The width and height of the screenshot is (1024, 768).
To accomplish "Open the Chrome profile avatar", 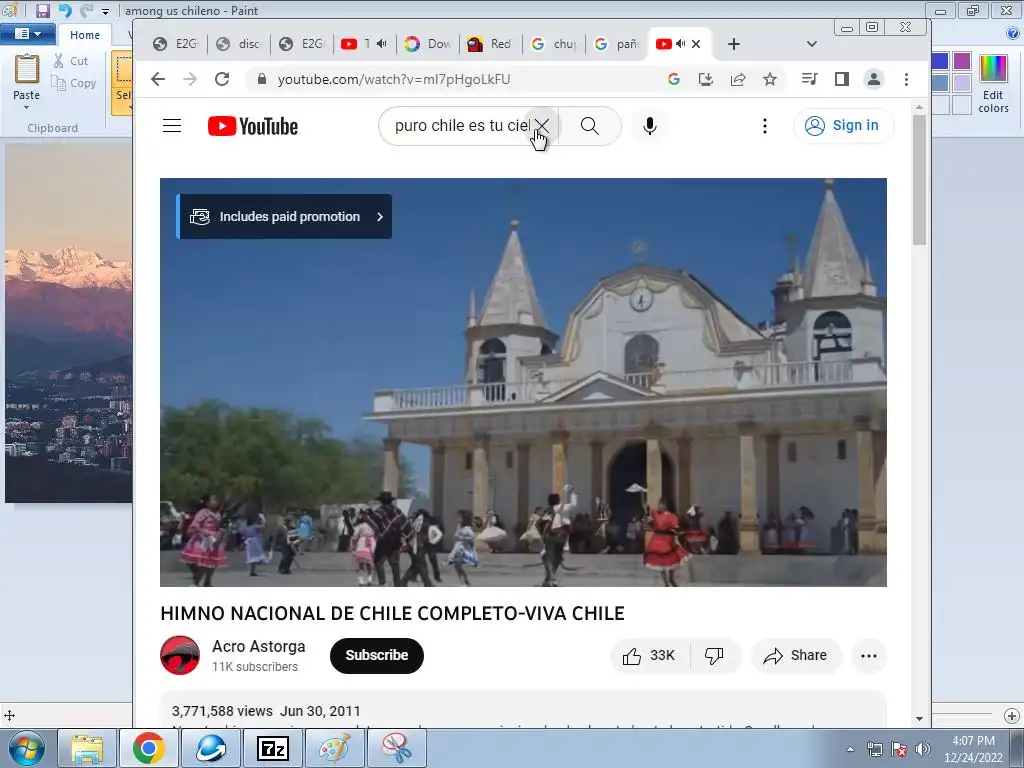I will point(874,79).
